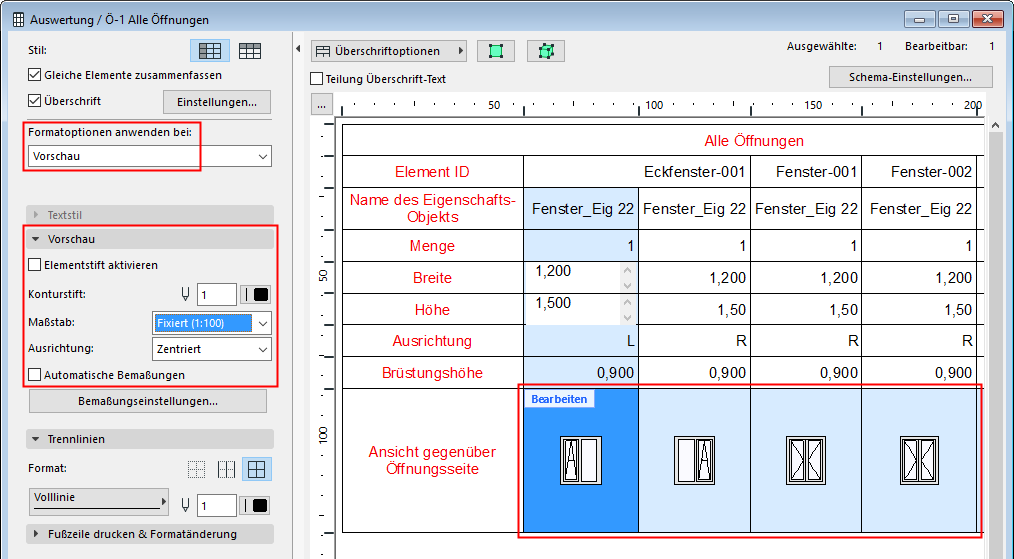Click the Schema-Einstellungen button

(910, 77)
